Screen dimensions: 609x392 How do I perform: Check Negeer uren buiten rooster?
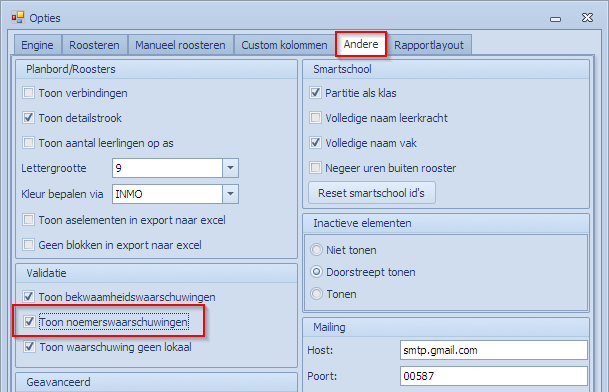(315, 168)
